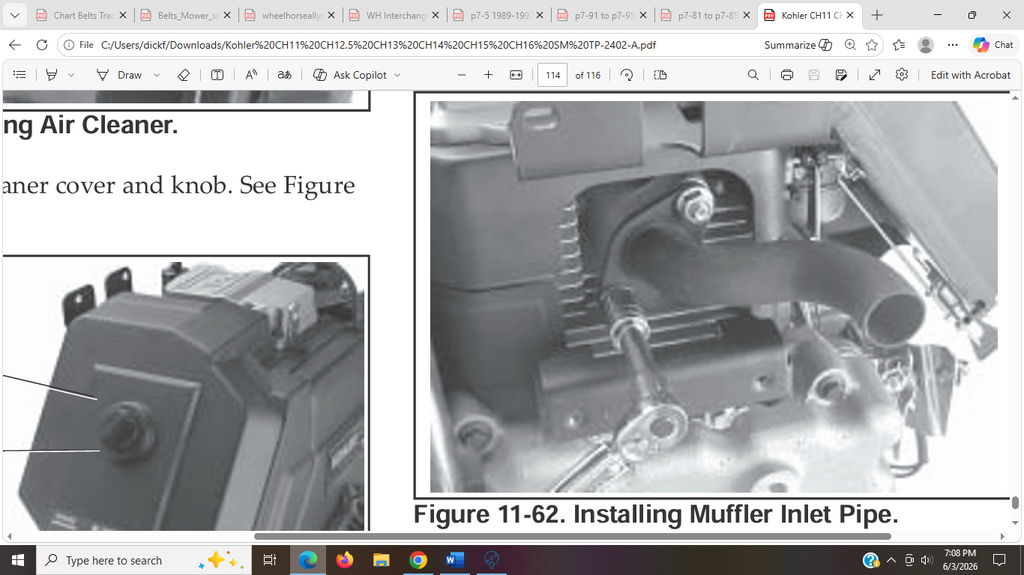The height and width of the screenshot is (575, 1024).
Task: Open Microsoft Word from the taskbar
Action: pos(455,560)
